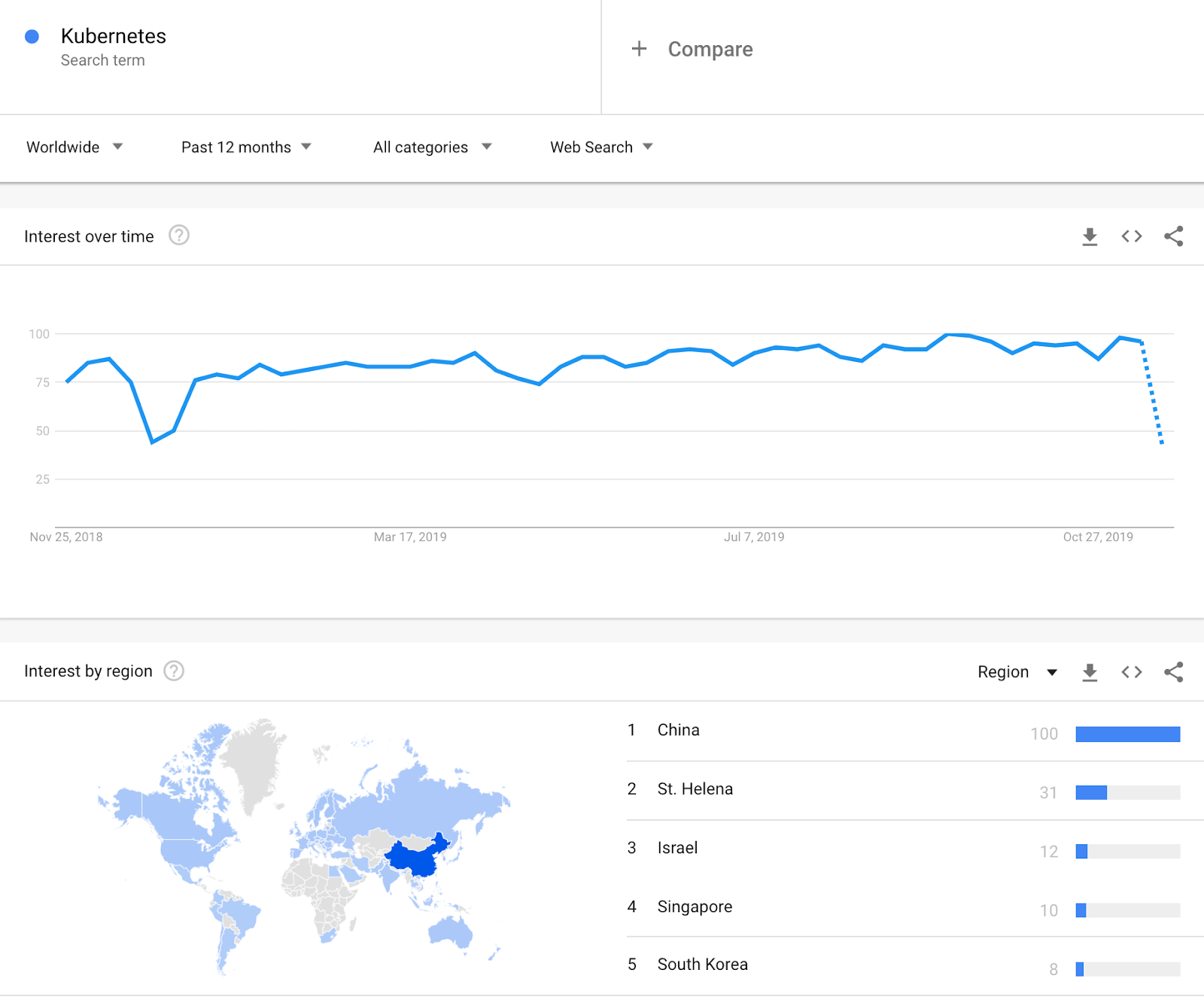Image resolution: width=1204 pixels, height=1000 pixels.
Task: Click the plus icon next to Compare
Action: (x=639, y=49)
